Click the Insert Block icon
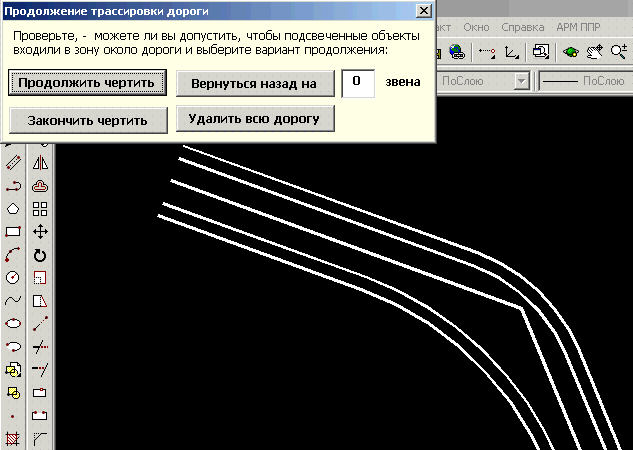 (x=13, y=370)
